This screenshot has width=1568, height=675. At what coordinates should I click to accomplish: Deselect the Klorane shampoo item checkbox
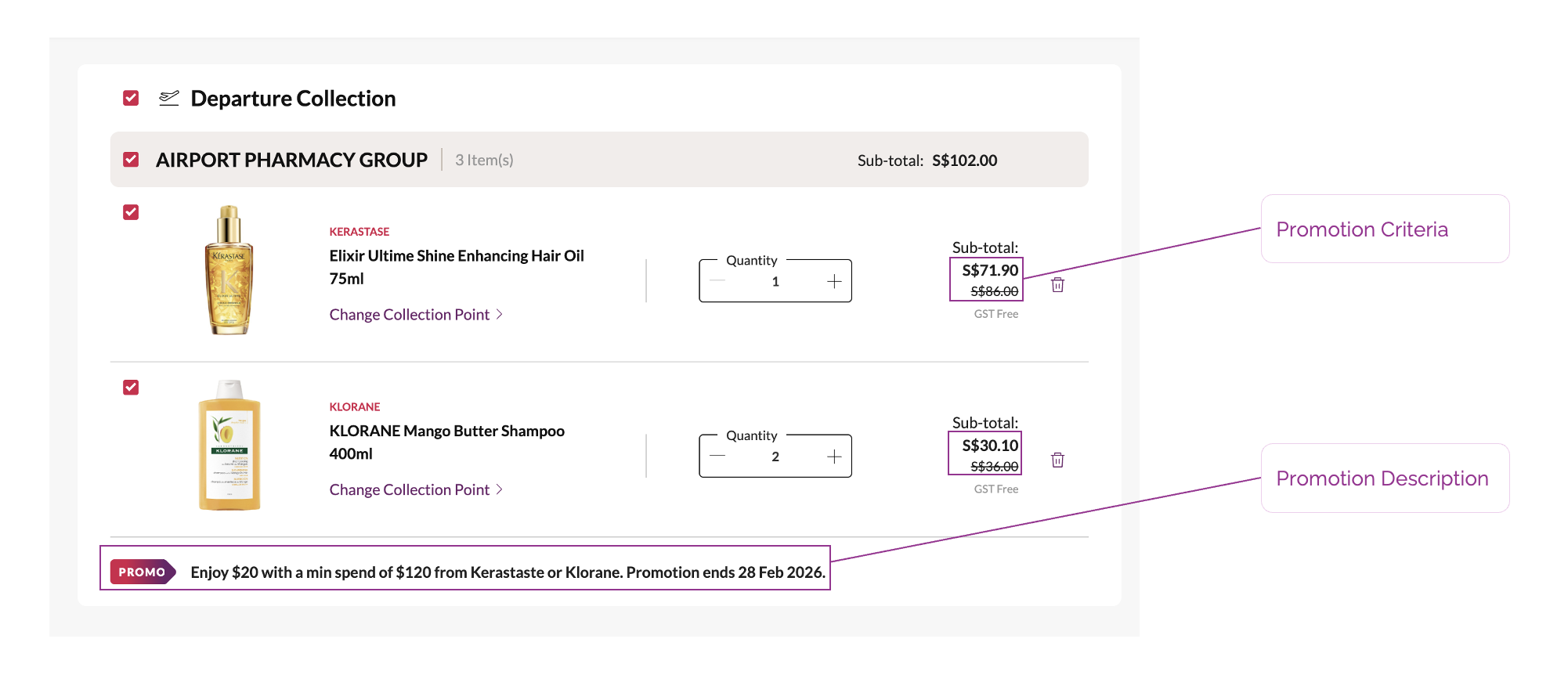[131, 388]
